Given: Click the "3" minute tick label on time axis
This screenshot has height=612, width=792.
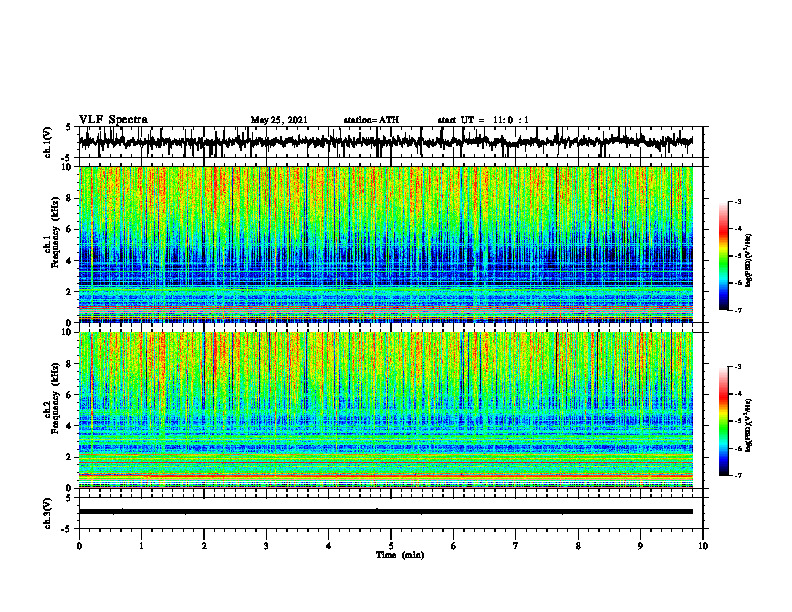Looking at the screenshot, I should coord(266,546).
